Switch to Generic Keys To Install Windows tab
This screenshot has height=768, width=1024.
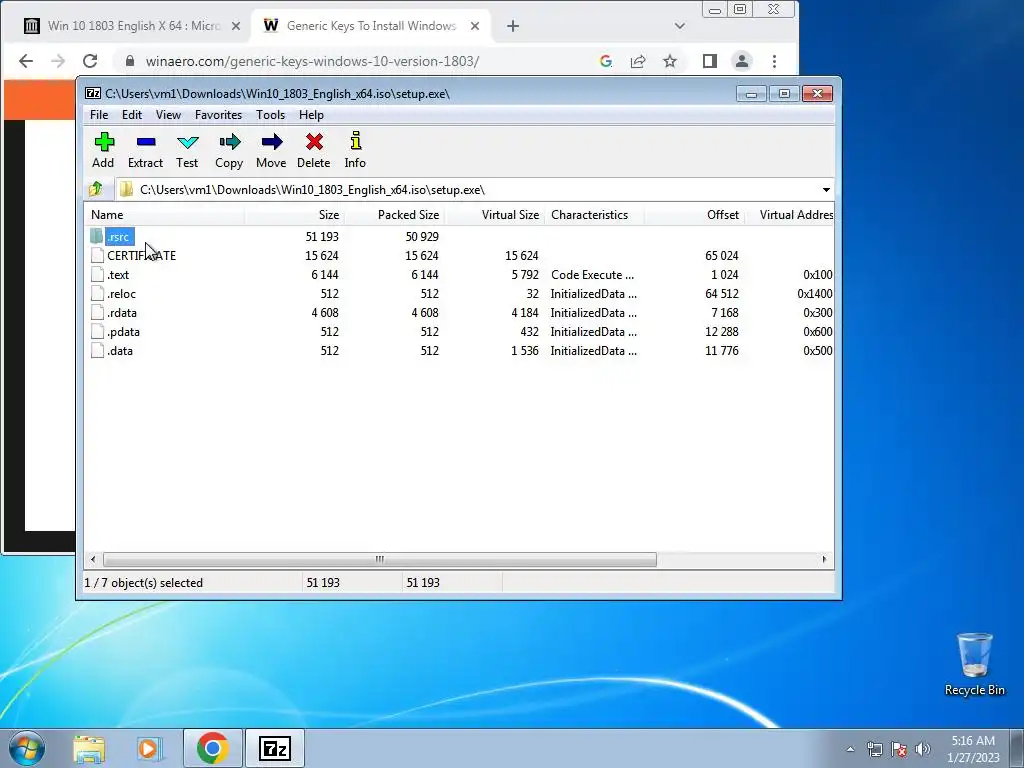(370, 26)
